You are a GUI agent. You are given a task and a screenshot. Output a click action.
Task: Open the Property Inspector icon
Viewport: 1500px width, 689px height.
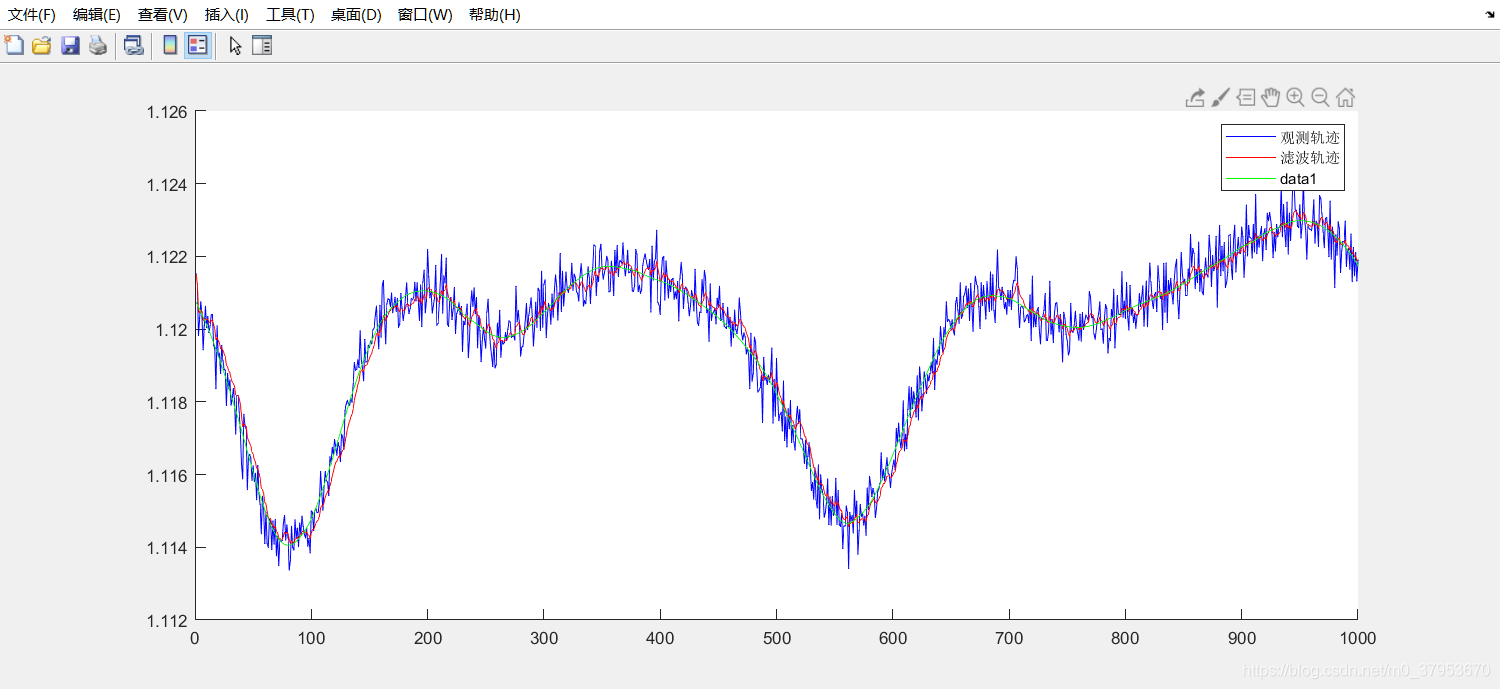coord(262,45)
